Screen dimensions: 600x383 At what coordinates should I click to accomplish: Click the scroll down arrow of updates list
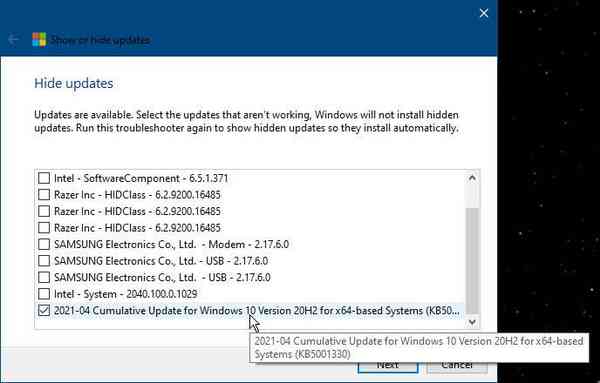click(x=472, y=322)
